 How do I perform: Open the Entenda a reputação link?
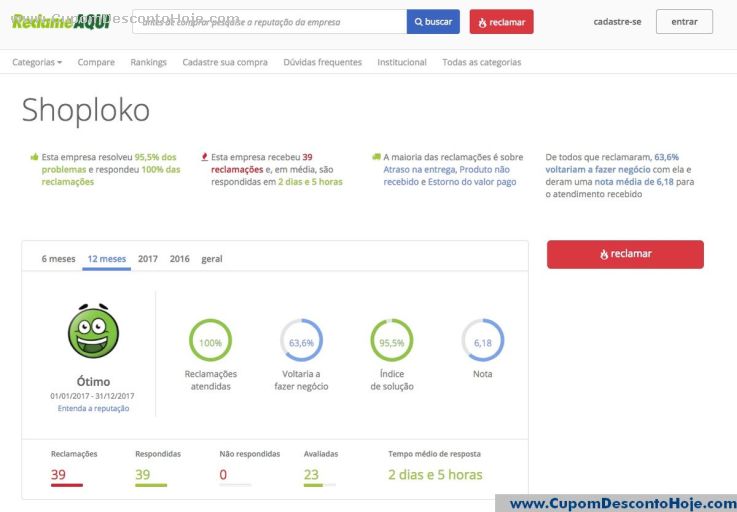[x=93, y=408]
